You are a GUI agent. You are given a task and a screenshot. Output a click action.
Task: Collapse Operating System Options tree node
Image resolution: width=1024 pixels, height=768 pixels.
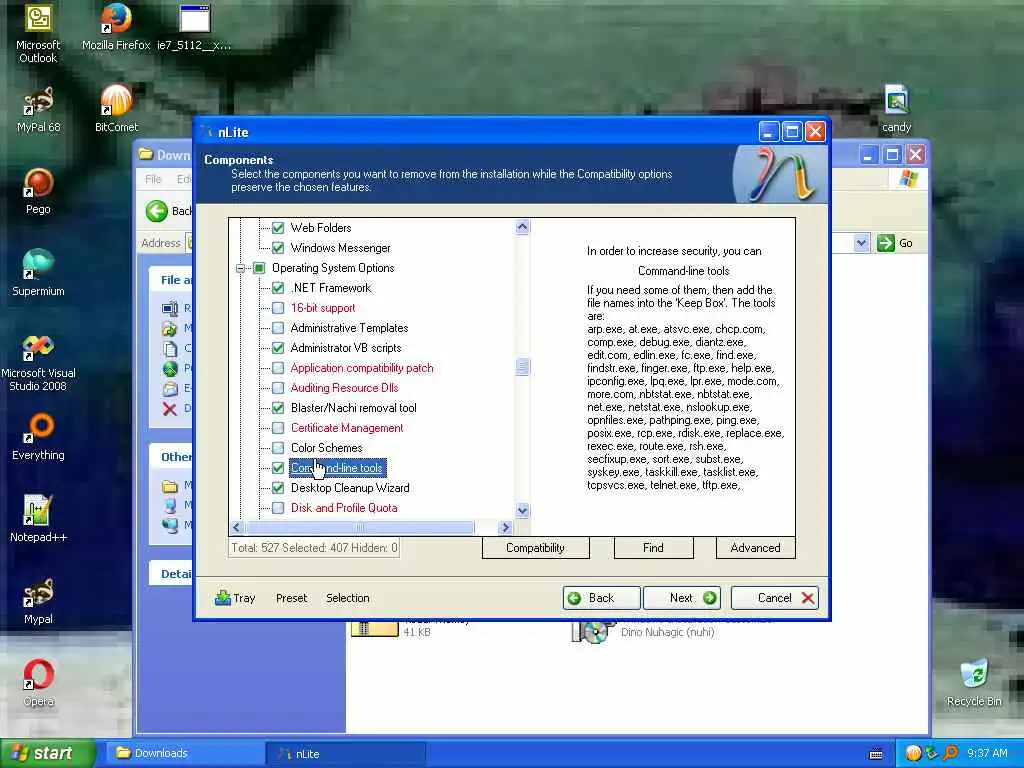coord(240,268)
